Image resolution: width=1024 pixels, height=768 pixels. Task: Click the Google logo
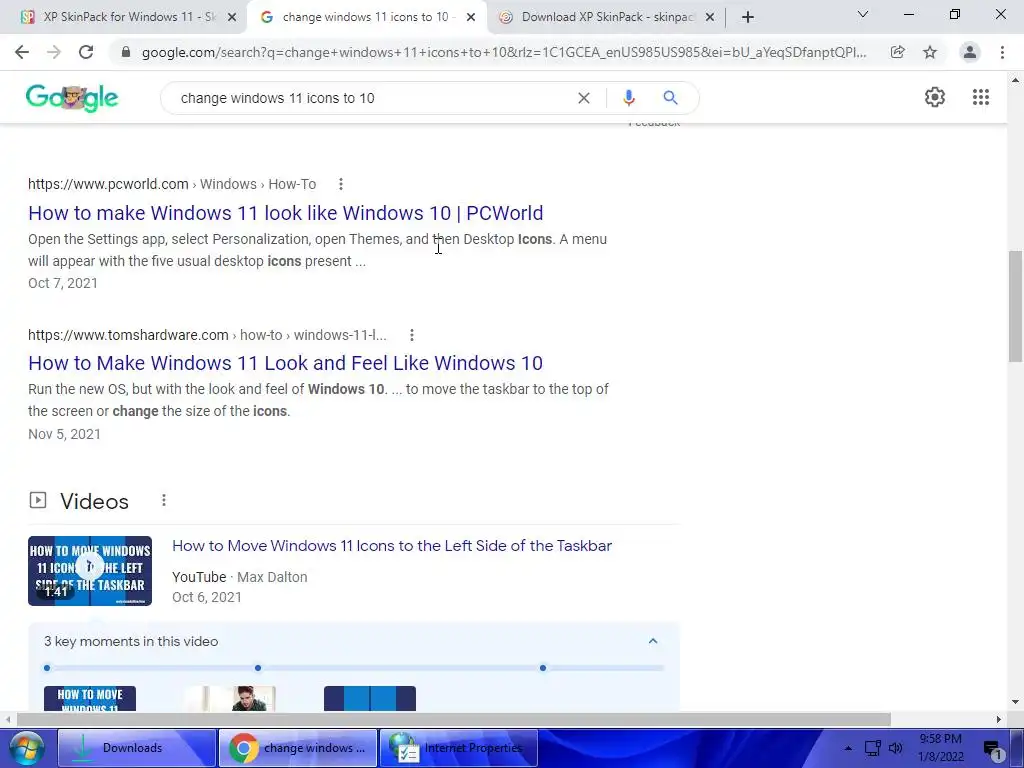[72, 98]
